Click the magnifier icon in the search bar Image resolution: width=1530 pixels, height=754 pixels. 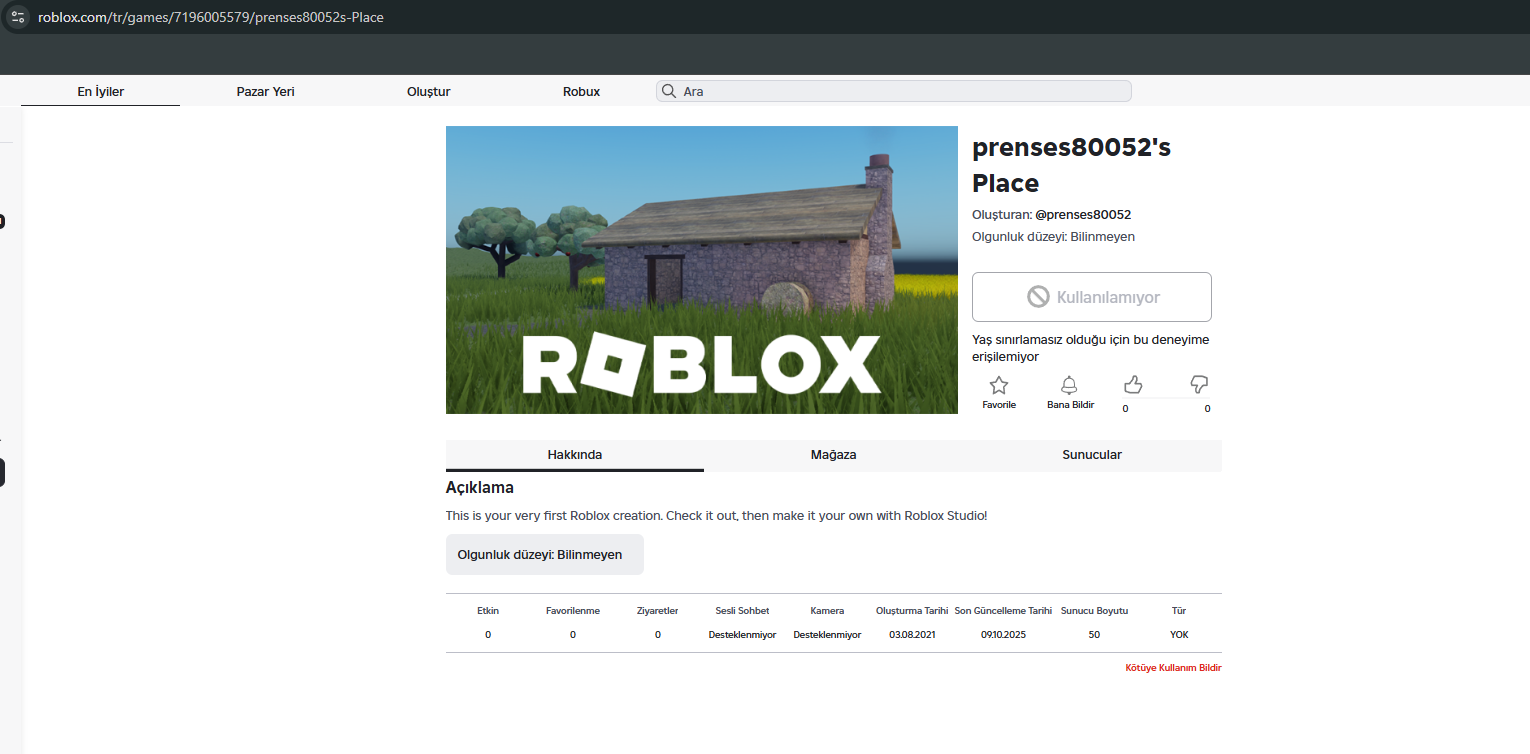[x=669, y=91]
